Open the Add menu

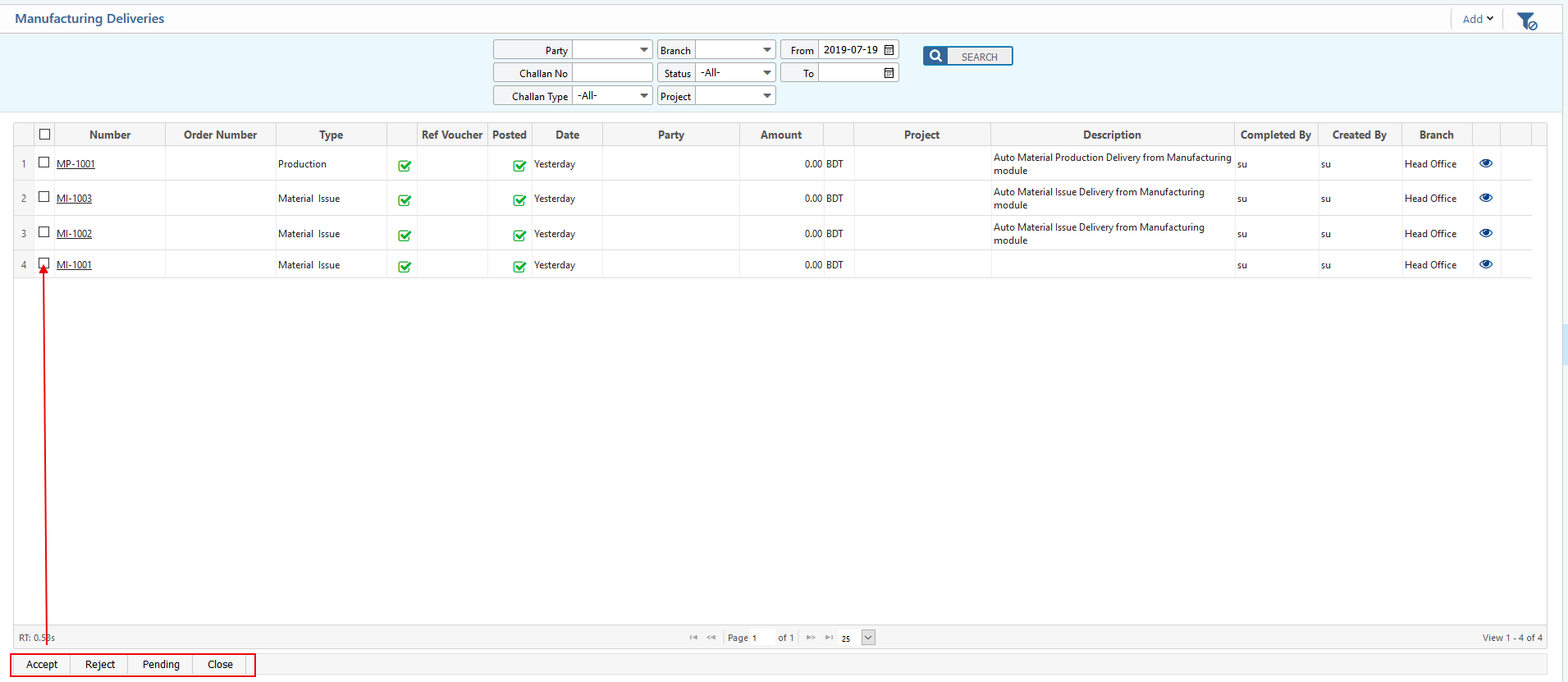point(1477,19)
